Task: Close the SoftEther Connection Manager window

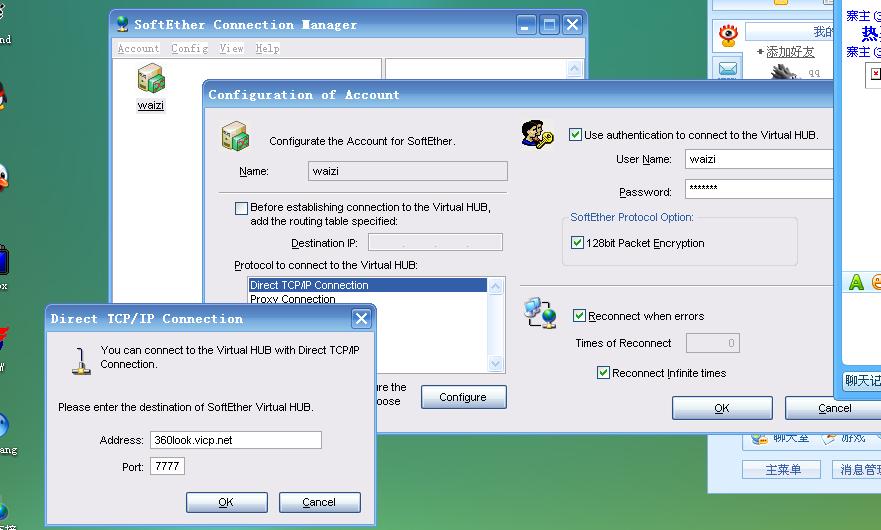Action: click(572, 25)
